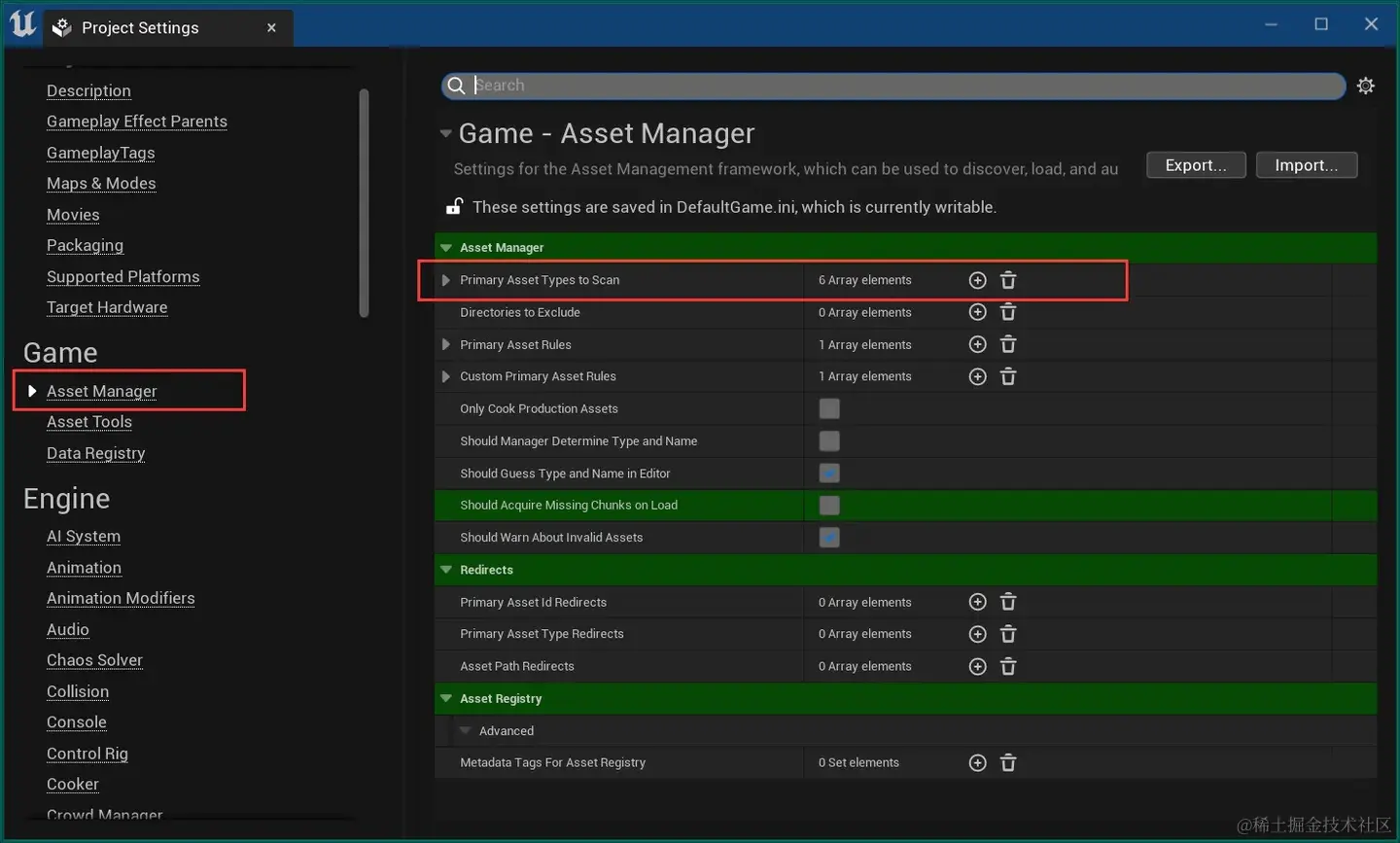Go to Animation engine settings
Screen dimensions: 1400x843
[x=85, y=568]
